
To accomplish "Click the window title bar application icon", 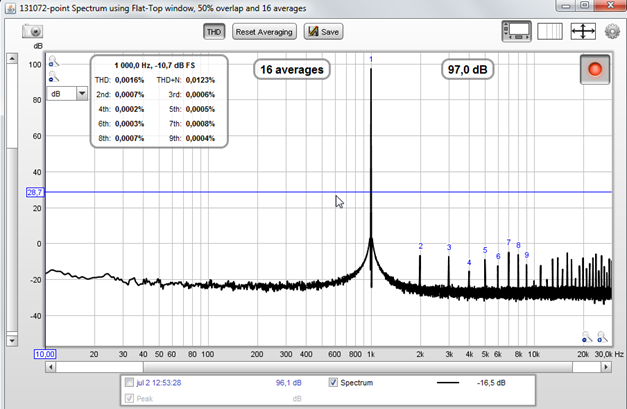I will pyautogui.click(x=10, y=8).
